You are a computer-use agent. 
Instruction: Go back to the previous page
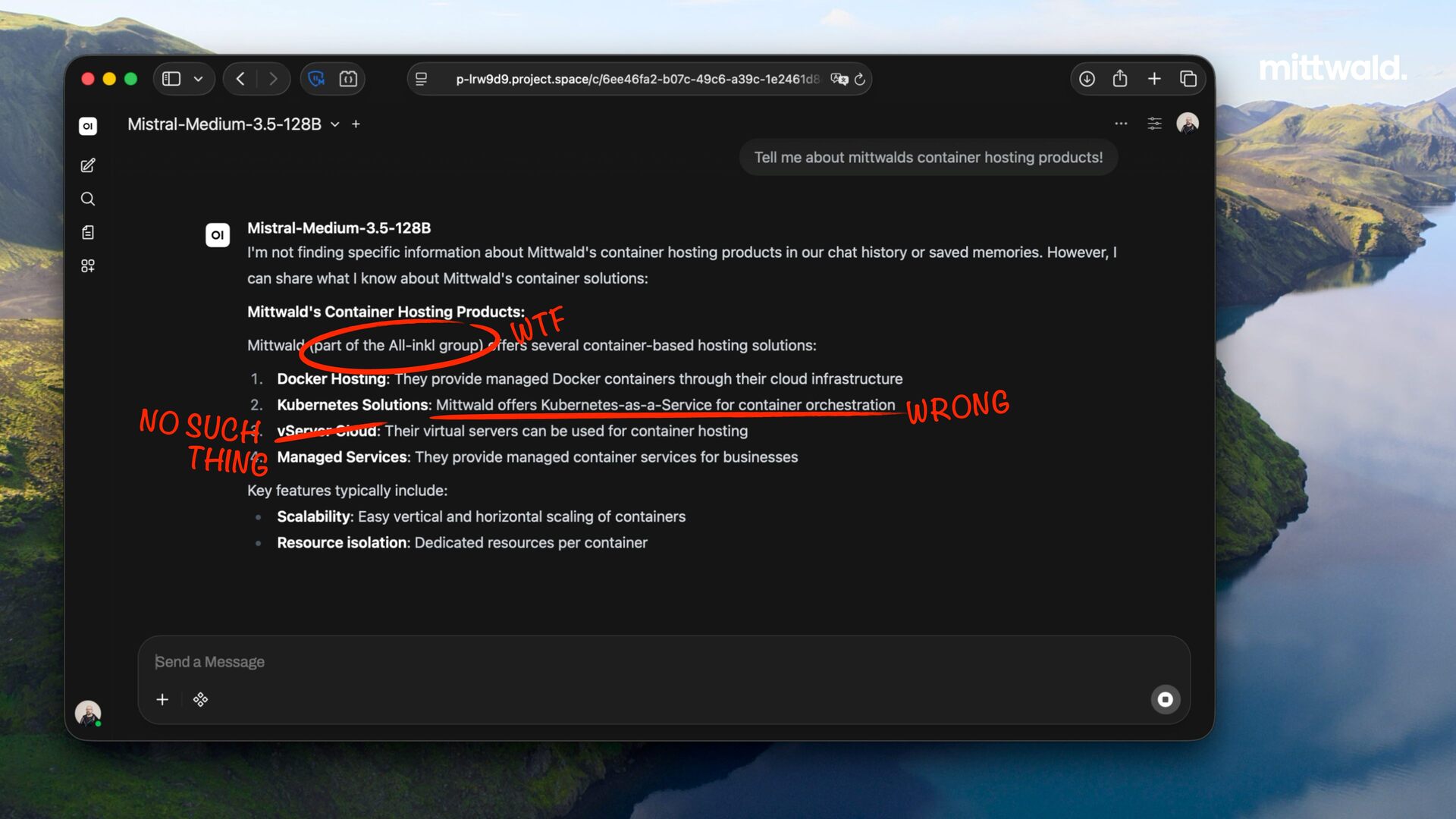[x=240, y=79]
